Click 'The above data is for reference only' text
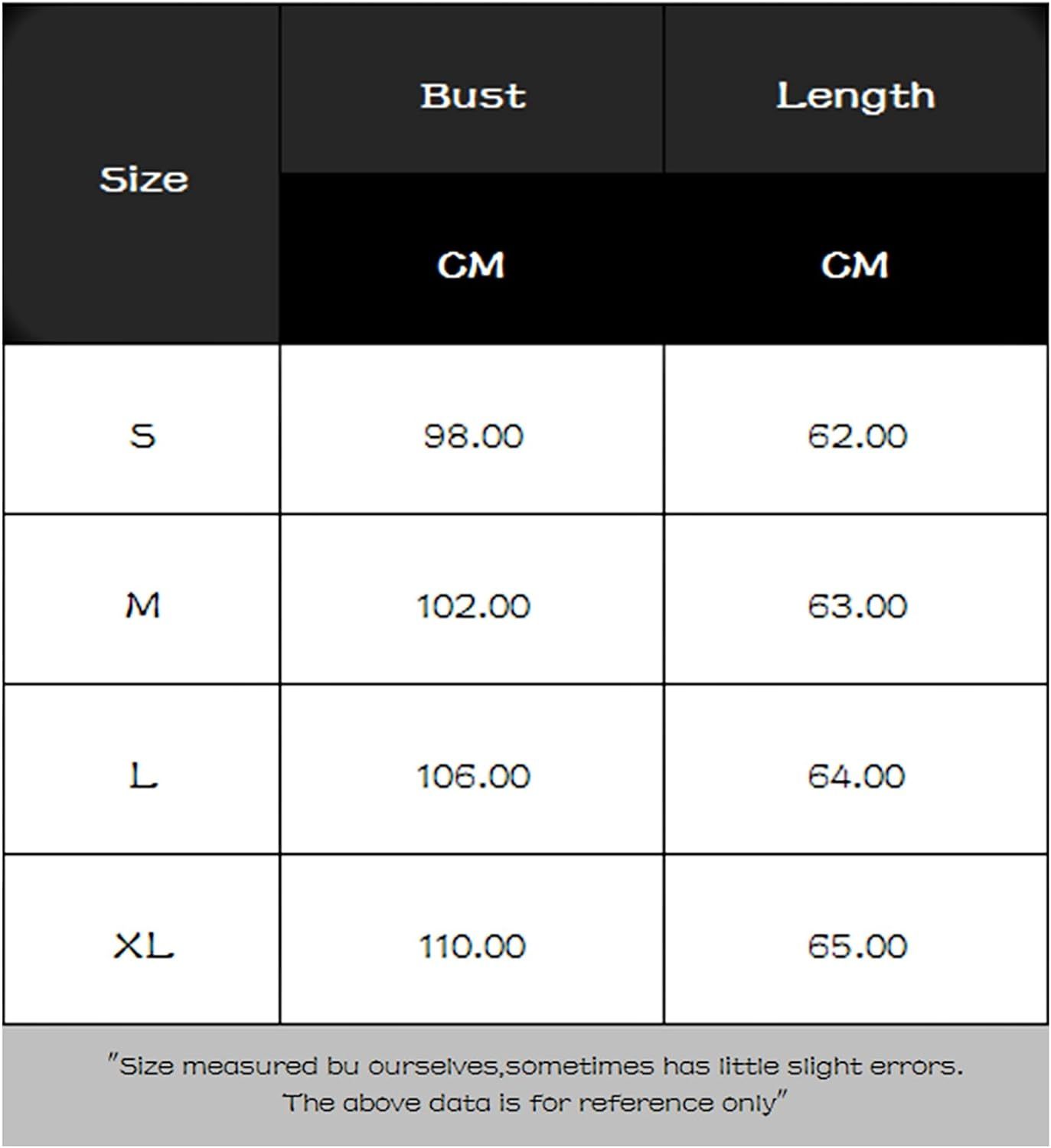 tap(534, 1103)
